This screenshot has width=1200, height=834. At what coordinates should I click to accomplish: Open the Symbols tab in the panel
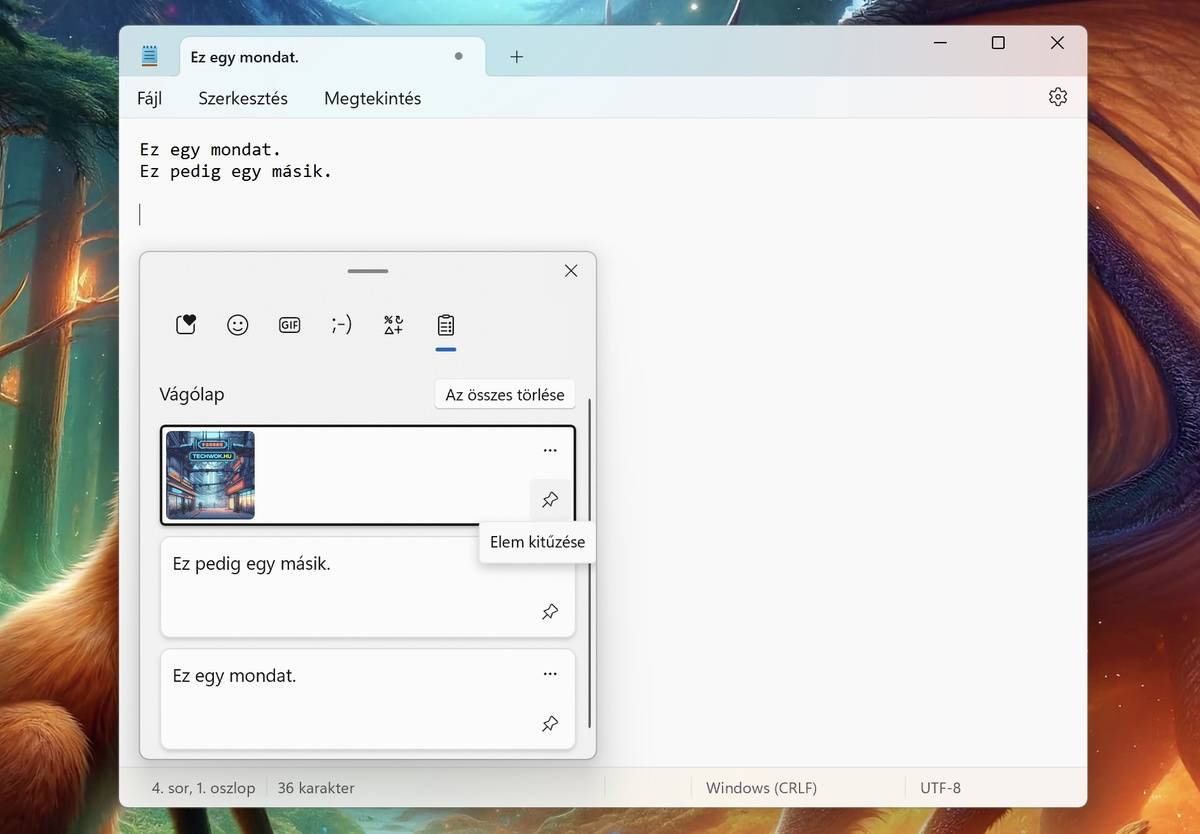(x=394, y=325)
